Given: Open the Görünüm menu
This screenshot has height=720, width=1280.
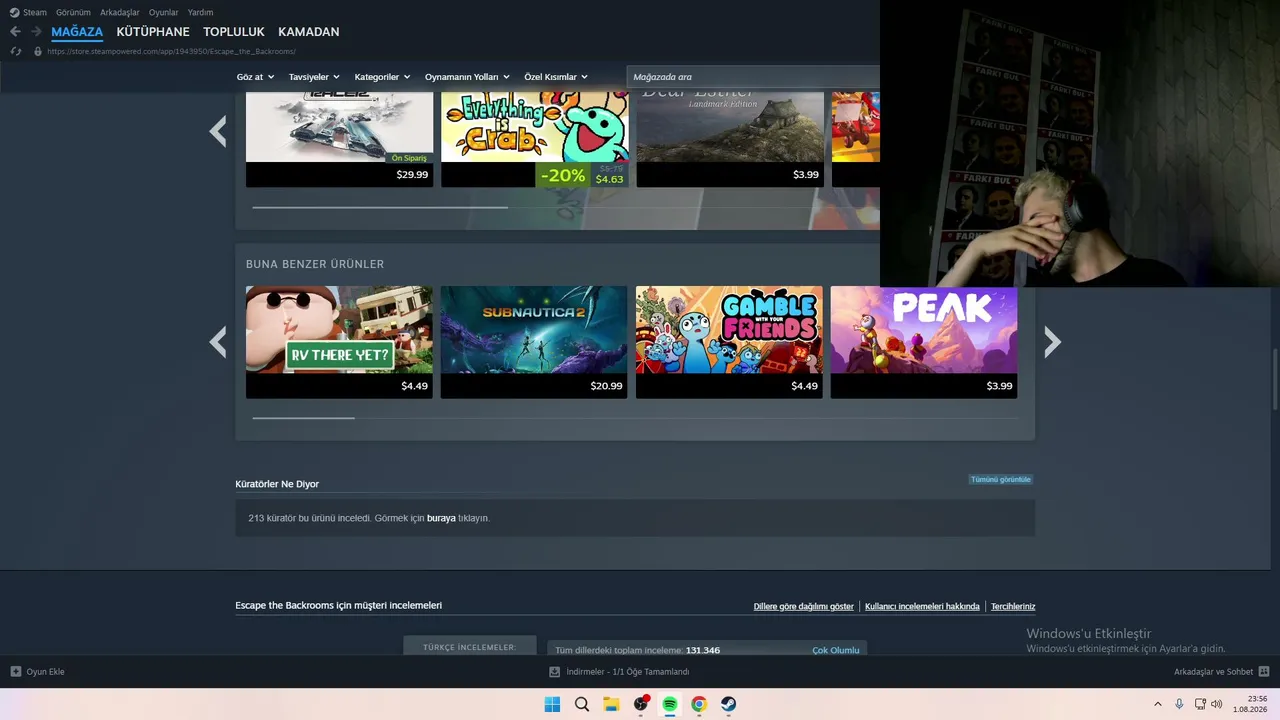Looking at the screenshot, I should click(73, 12).
